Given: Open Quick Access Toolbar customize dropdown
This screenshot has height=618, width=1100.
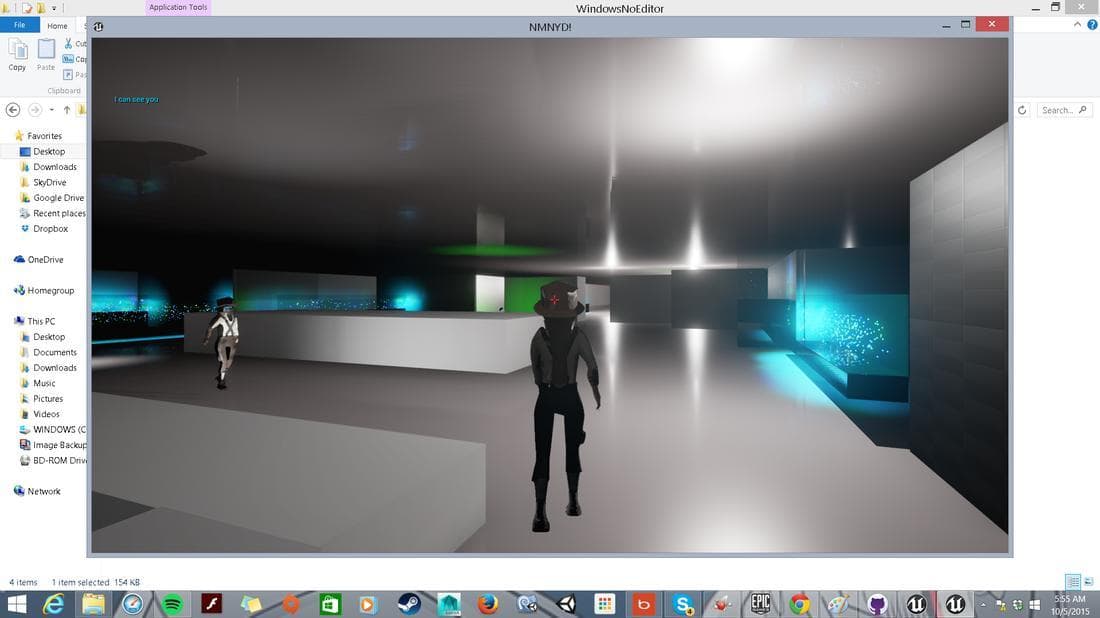Looking at the screenshot, I should click(x=54, y=8).
